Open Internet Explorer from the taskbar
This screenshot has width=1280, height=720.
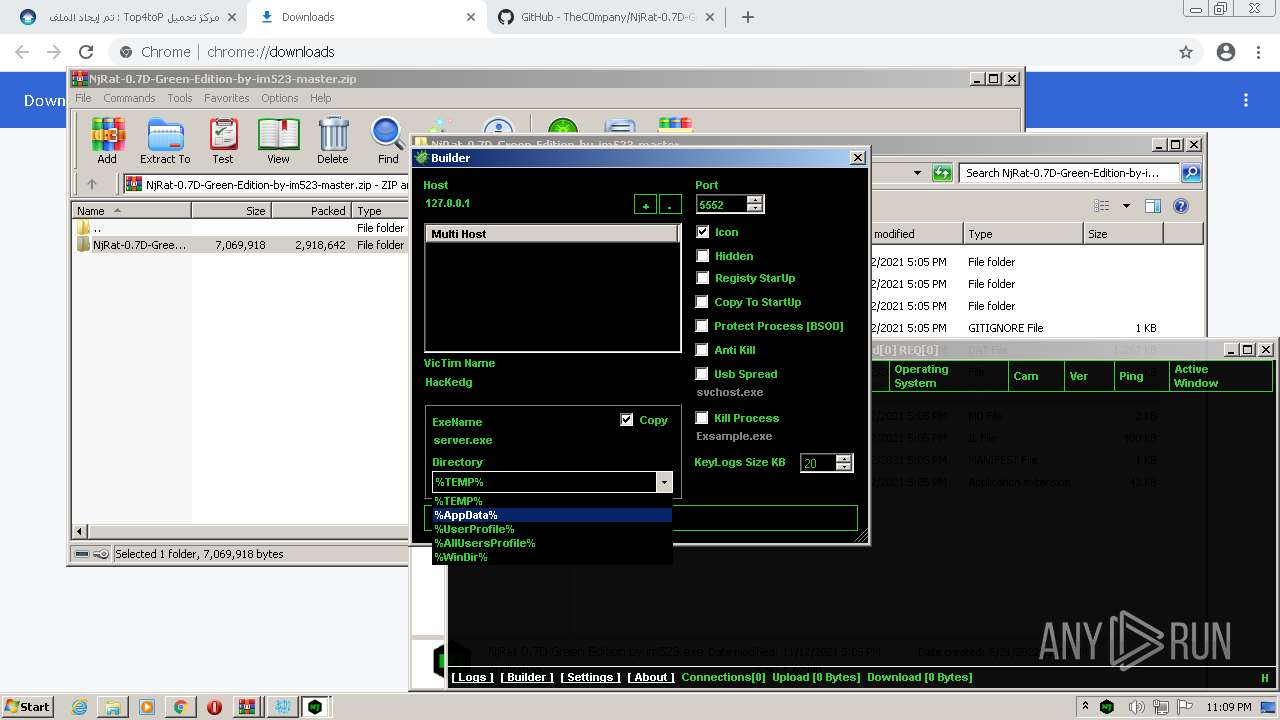(x=79, y=707)
